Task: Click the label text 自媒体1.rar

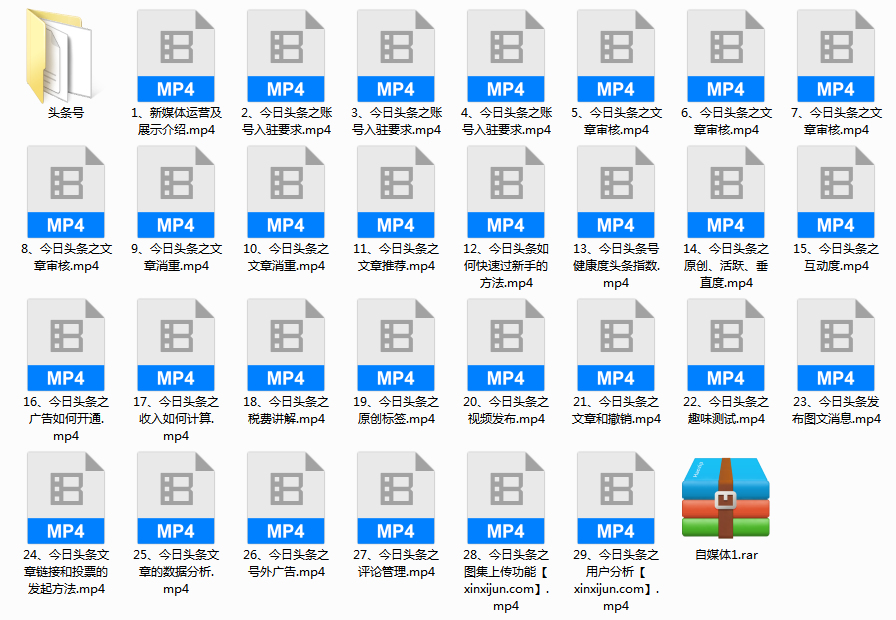Action: click(726, 555)
